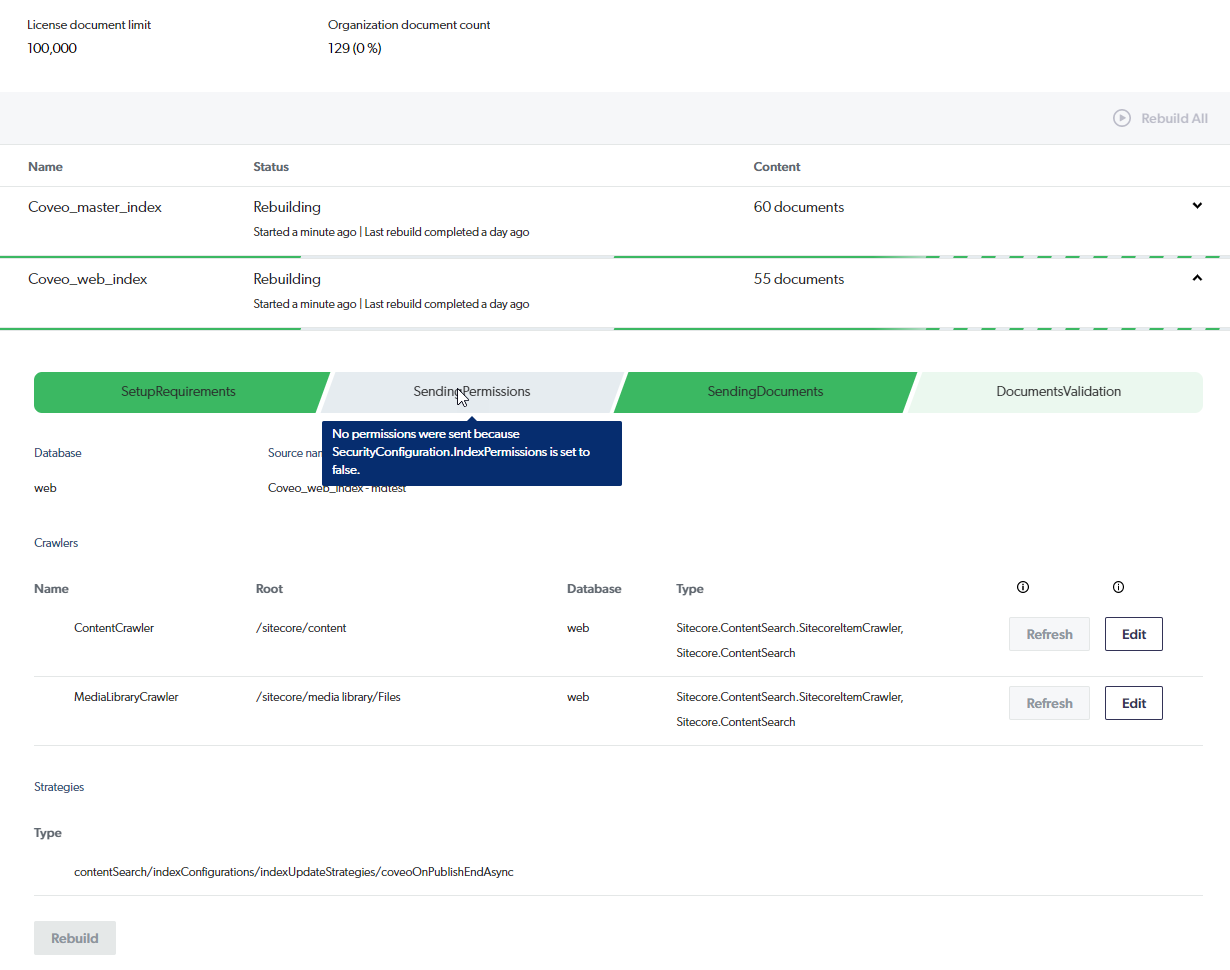Screen dimensions: 1230x970
Task: Click the 100,000 license limit value
Action: [x=52, y=48]
